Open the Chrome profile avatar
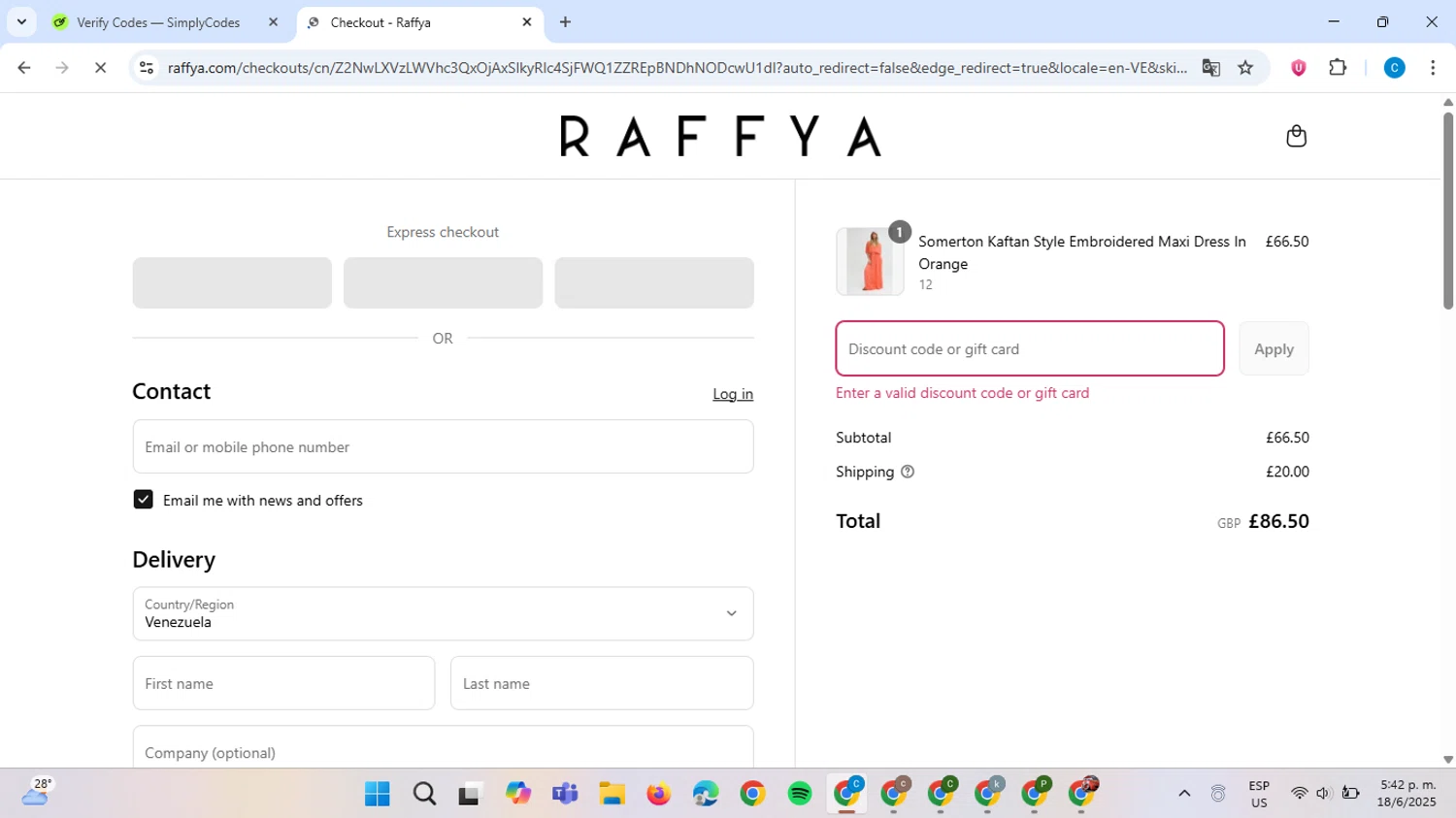The height and width of the screenshot is (818, 1456). click(1394, 68)
